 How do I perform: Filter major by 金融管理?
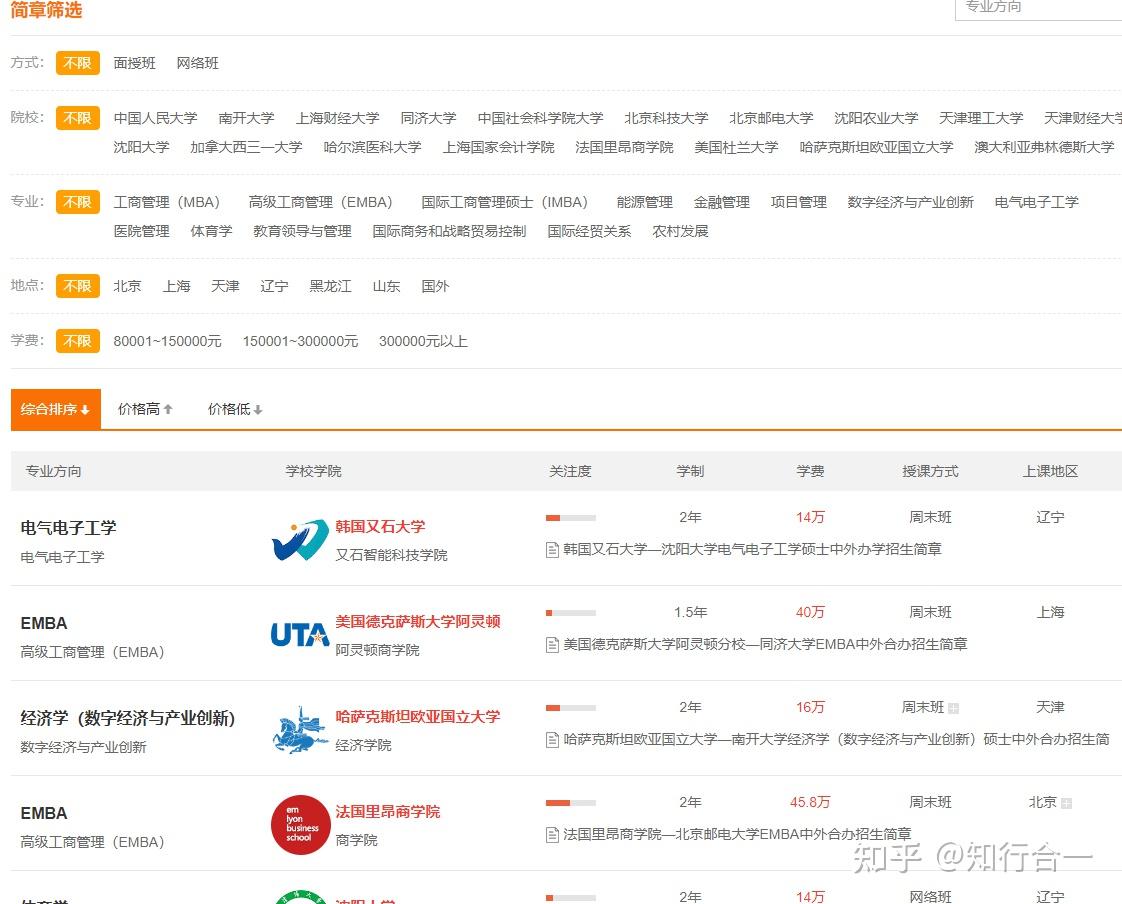tap(722, 203)
